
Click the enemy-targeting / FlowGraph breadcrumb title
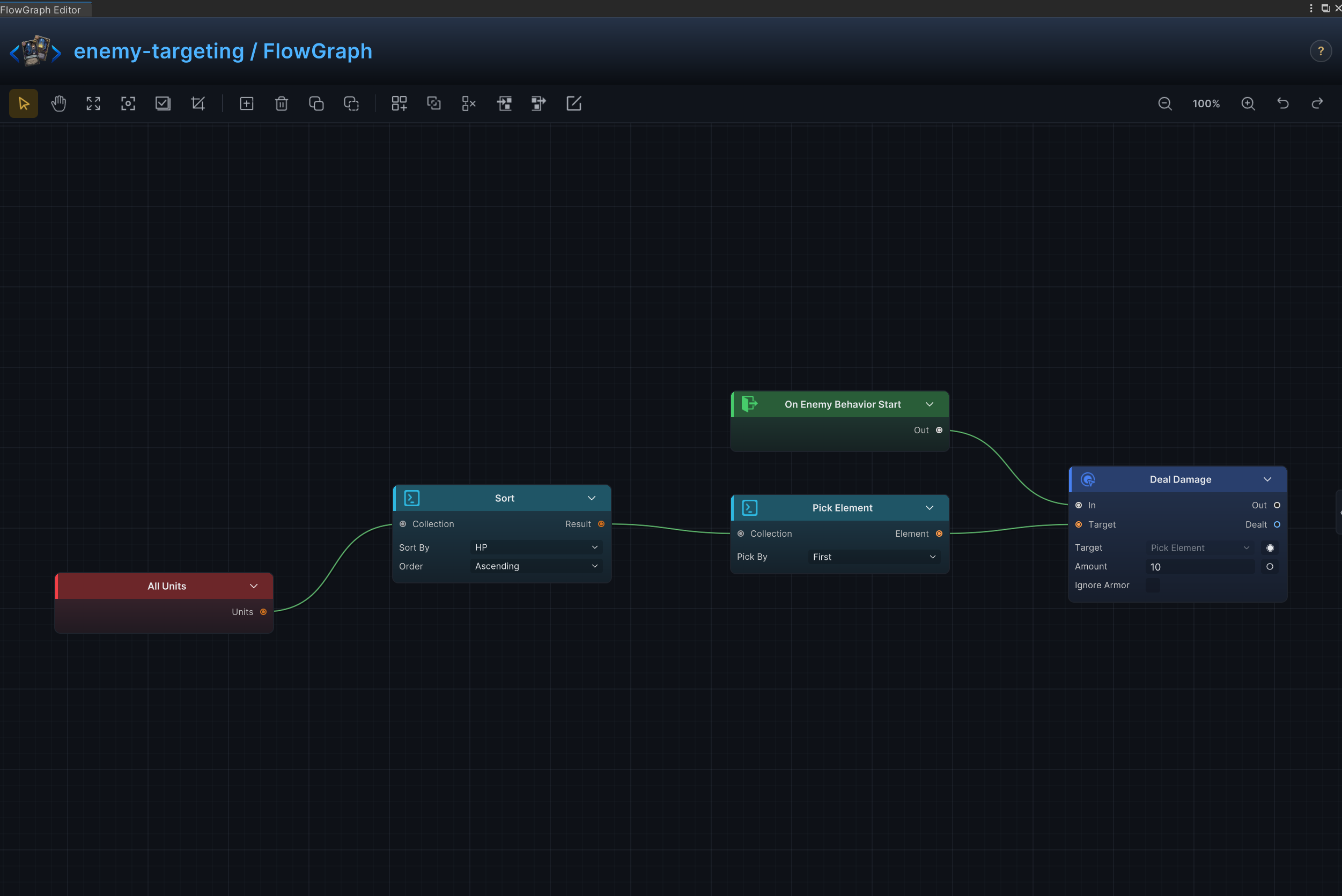pos(223,51)
